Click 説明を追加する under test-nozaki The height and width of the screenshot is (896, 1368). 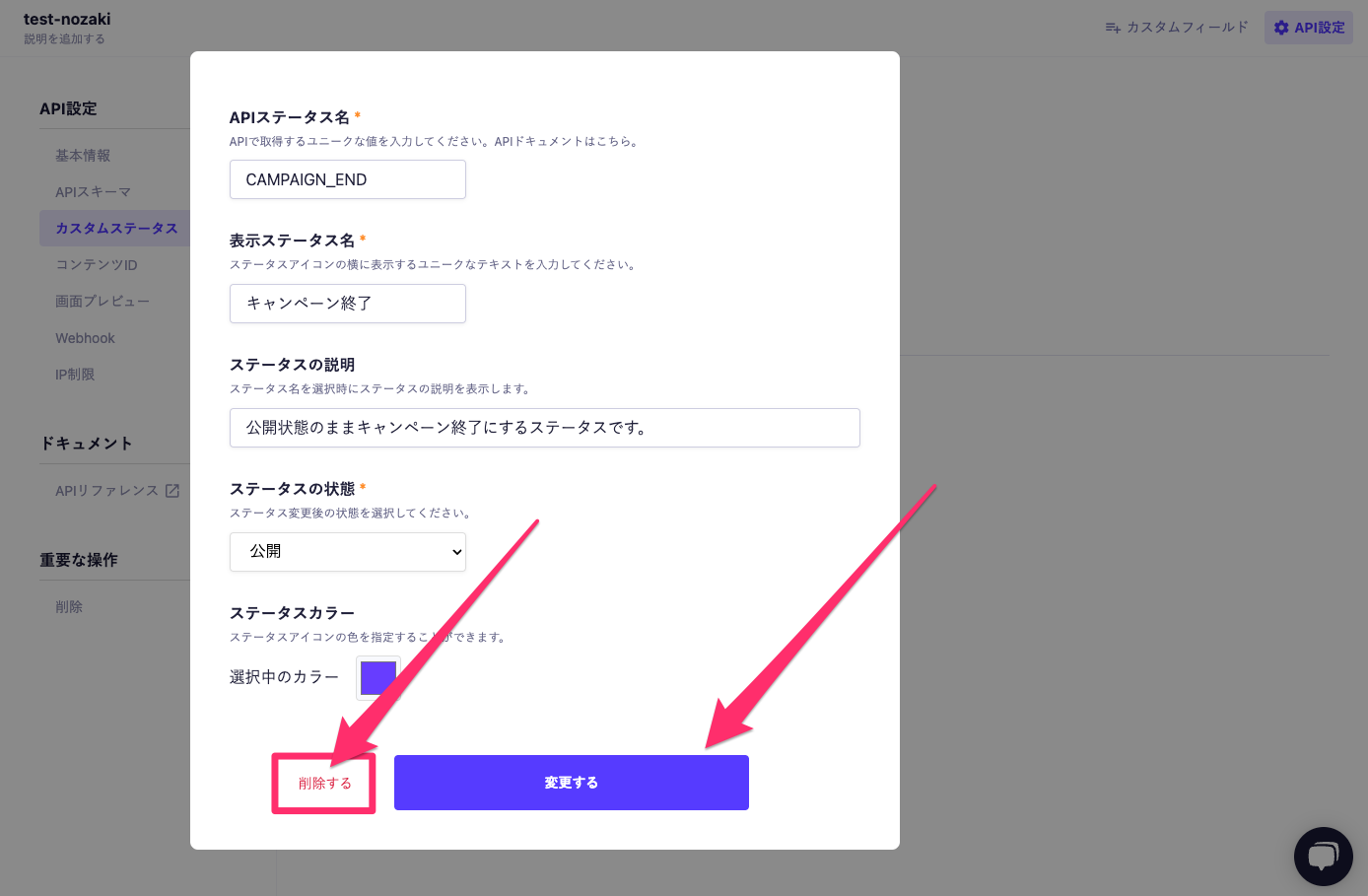pyautogui.click(x=64, y=39)
